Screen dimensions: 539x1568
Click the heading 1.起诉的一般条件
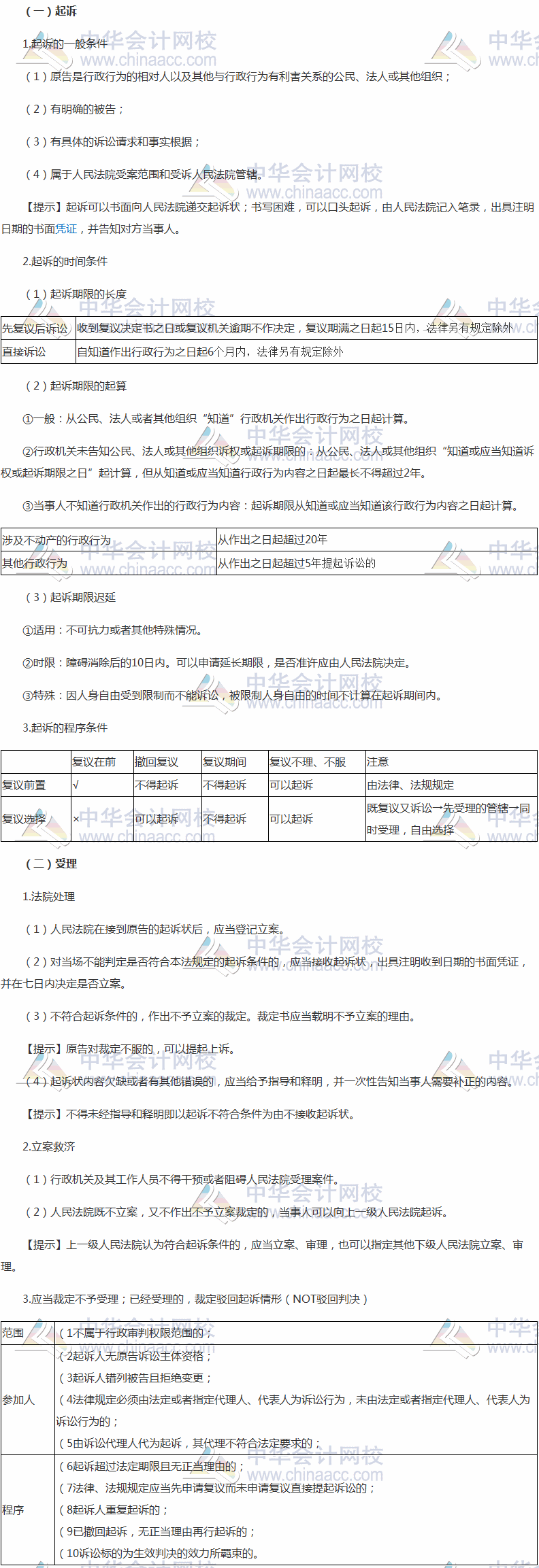65,44
